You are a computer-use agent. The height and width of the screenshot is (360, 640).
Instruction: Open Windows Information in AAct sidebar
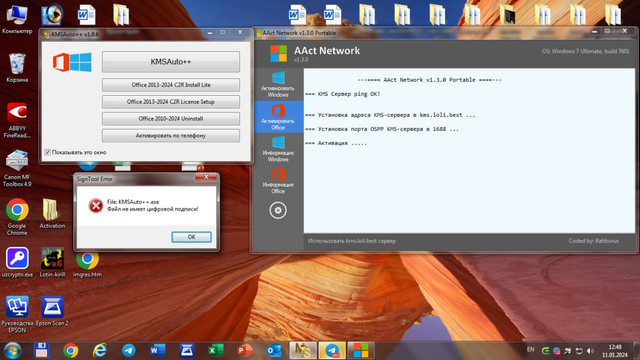(x=278, y=149)
